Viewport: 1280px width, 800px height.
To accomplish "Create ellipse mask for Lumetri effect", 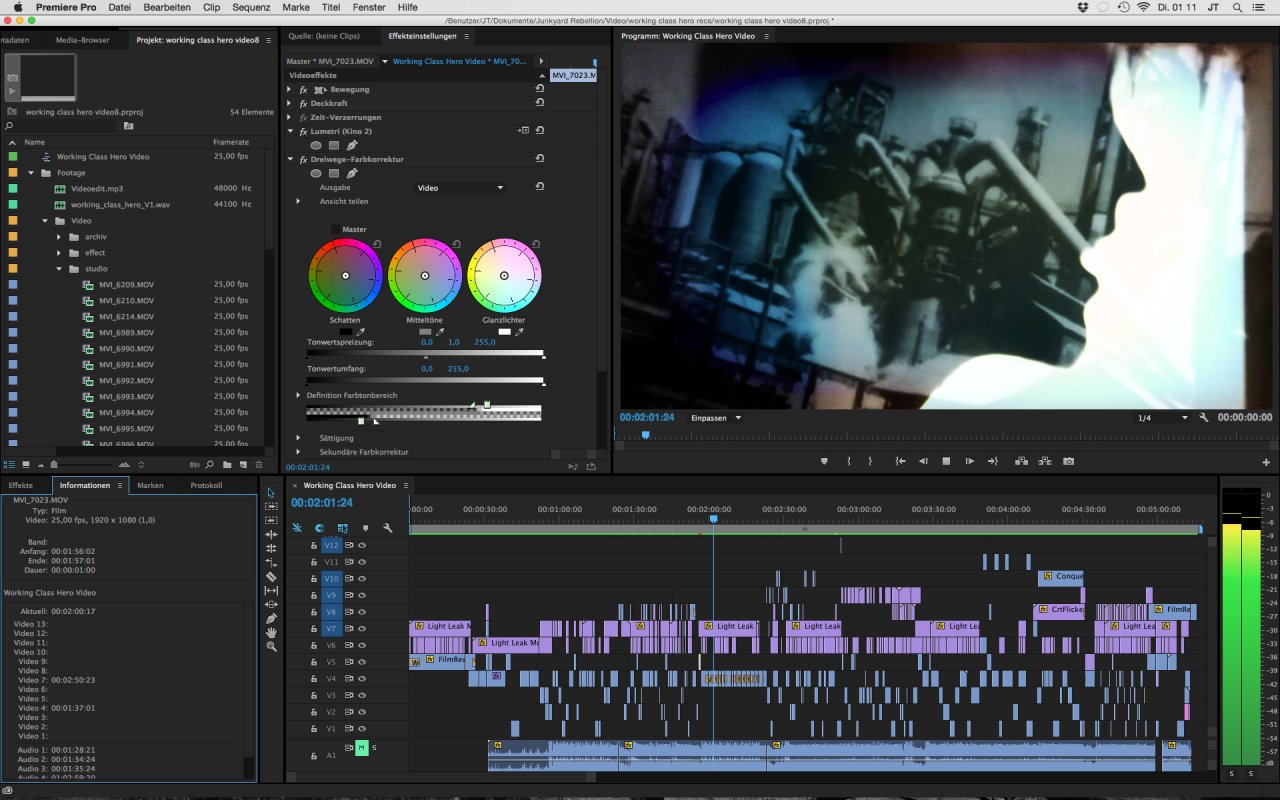I will click(x=316, y=145).
